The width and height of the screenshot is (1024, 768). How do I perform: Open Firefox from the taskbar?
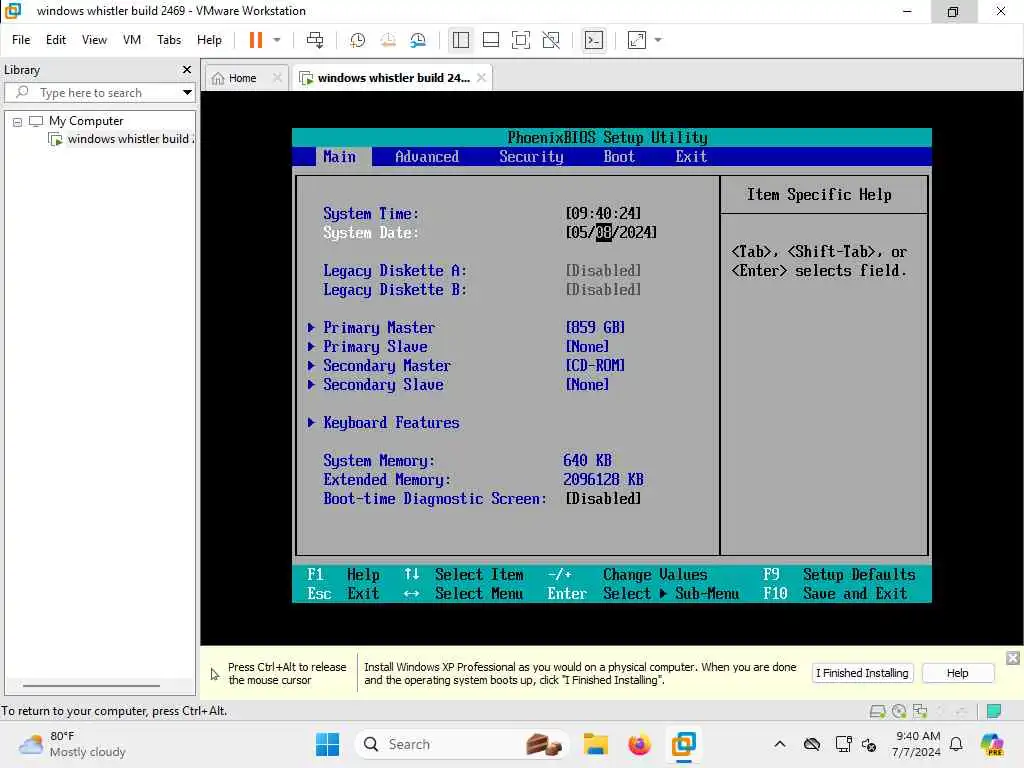(639, 744)
